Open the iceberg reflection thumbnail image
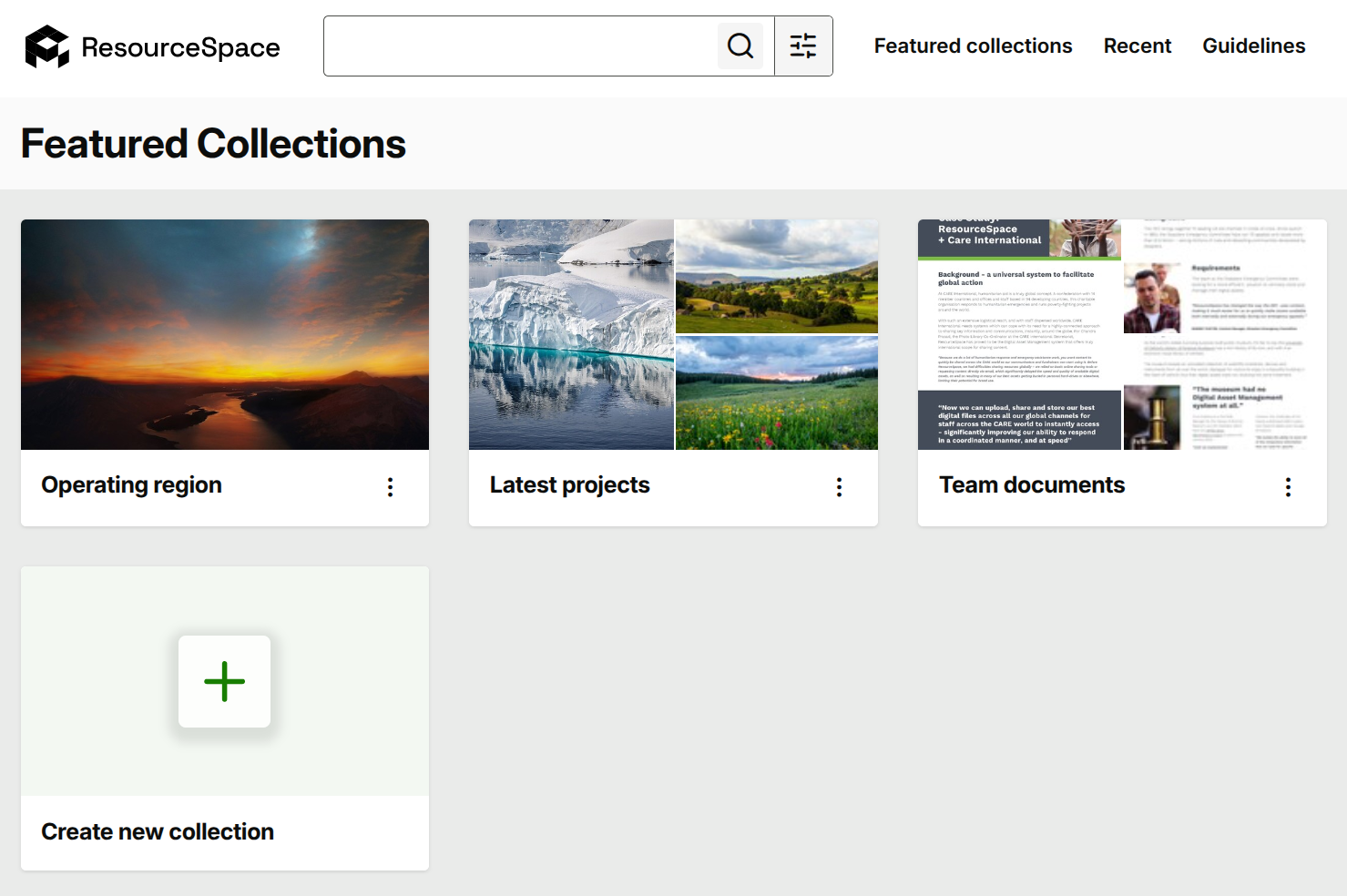The width and height of the screenshot is (1347, 896). click(x=571, y=334)
